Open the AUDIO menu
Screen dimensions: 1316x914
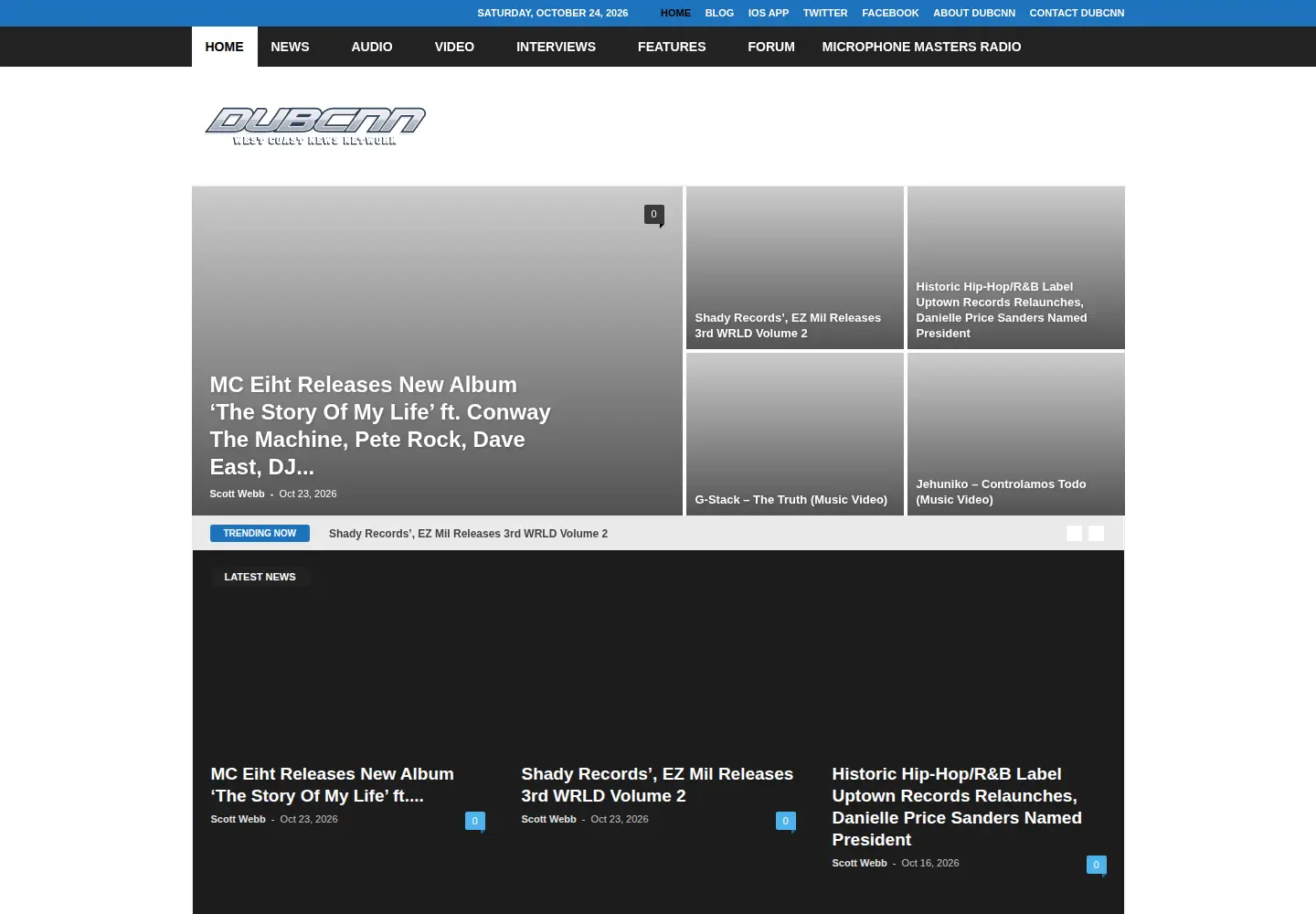[x=372, y=47]
